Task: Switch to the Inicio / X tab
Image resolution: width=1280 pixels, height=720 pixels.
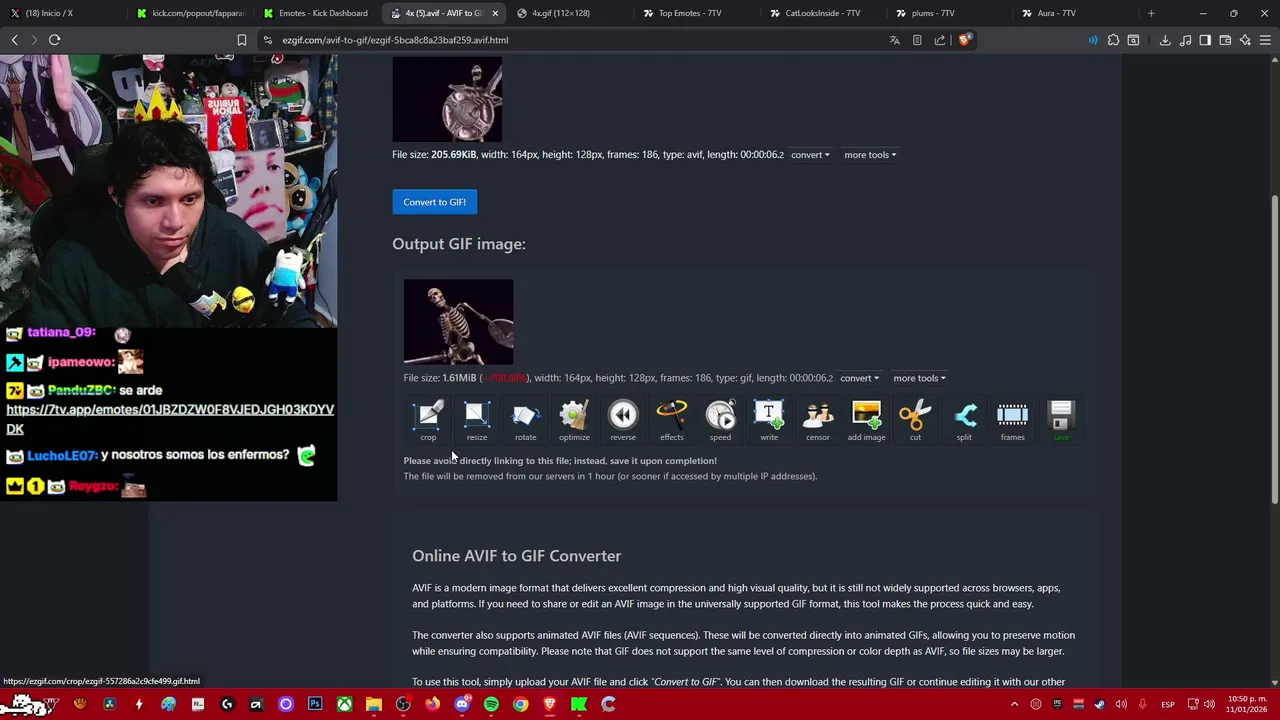Action: pyautogui.click(x=62, y=13)
